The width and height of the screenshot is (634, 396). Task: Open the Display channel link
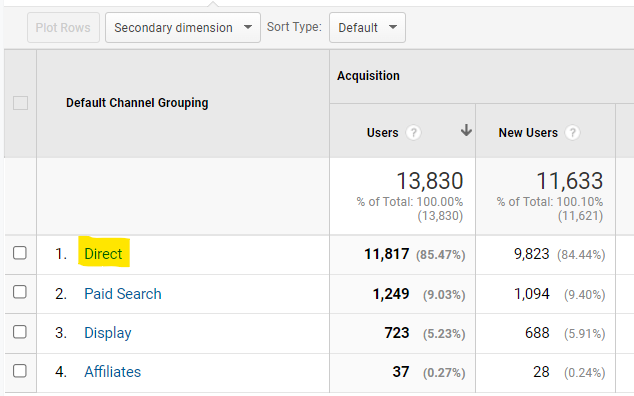(108, 333)
